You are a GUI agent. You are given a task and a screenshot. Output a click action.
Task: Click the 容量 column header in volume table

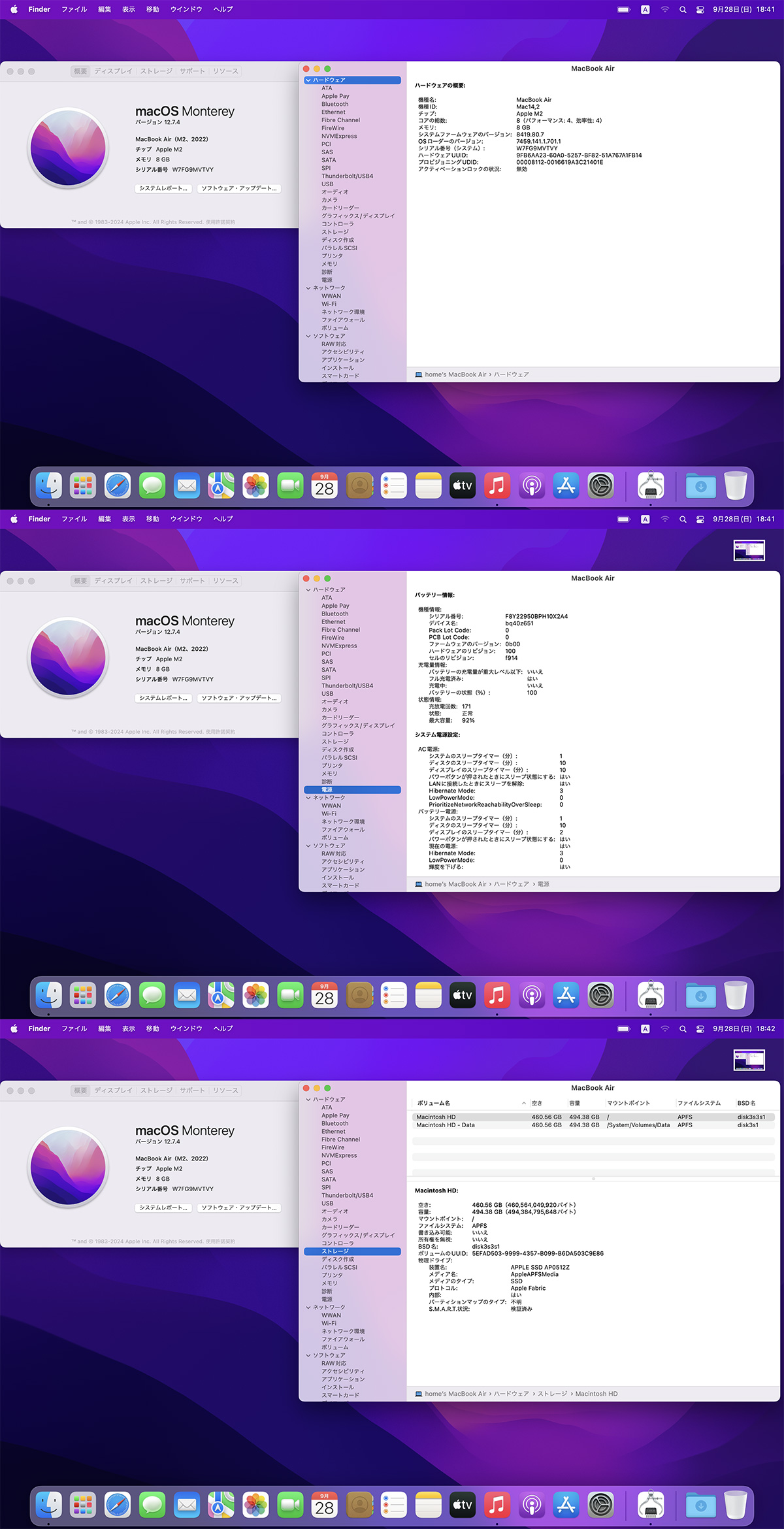point(575,1103)
